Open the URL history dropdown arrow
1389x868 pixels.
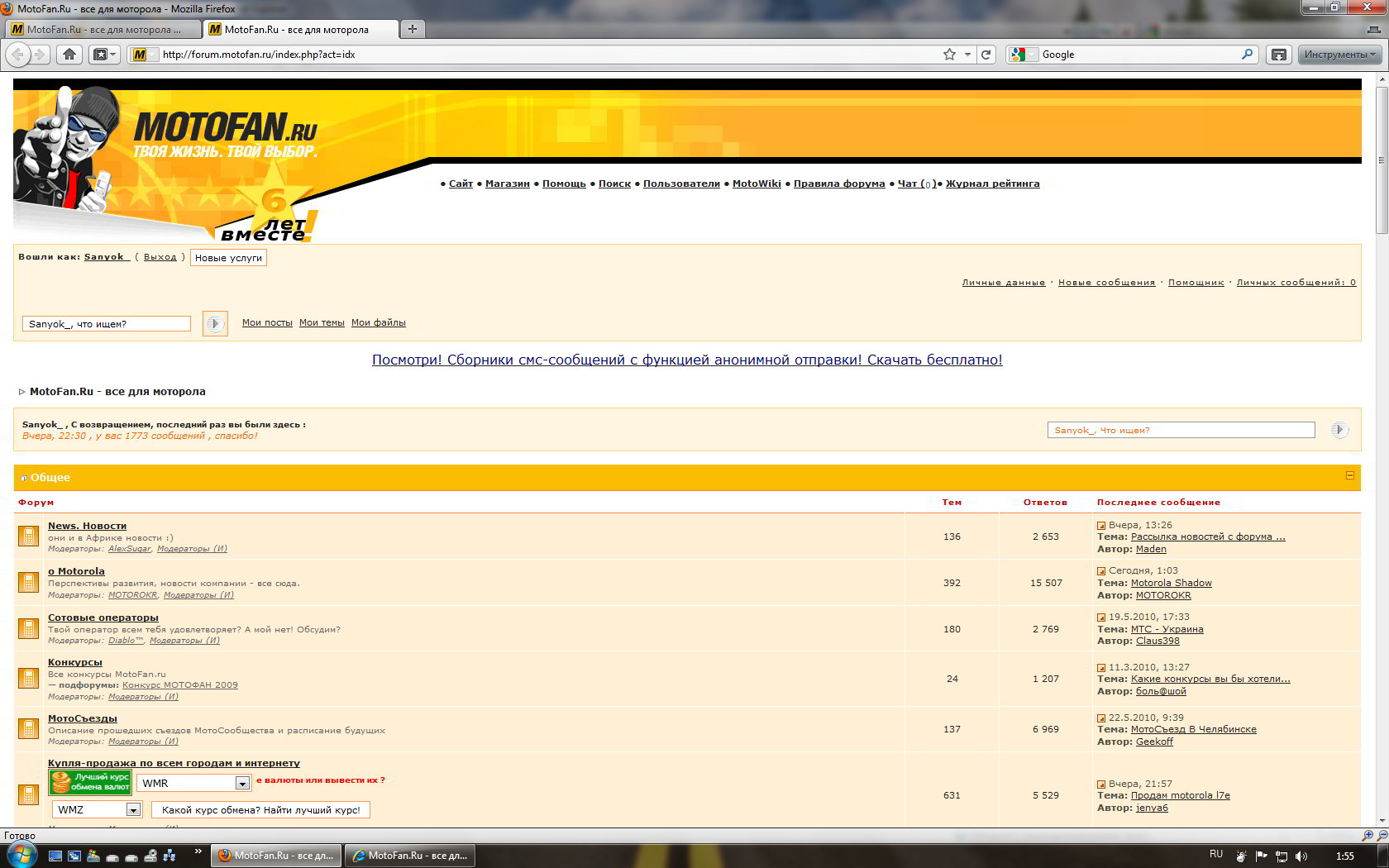tap(967, 55)
